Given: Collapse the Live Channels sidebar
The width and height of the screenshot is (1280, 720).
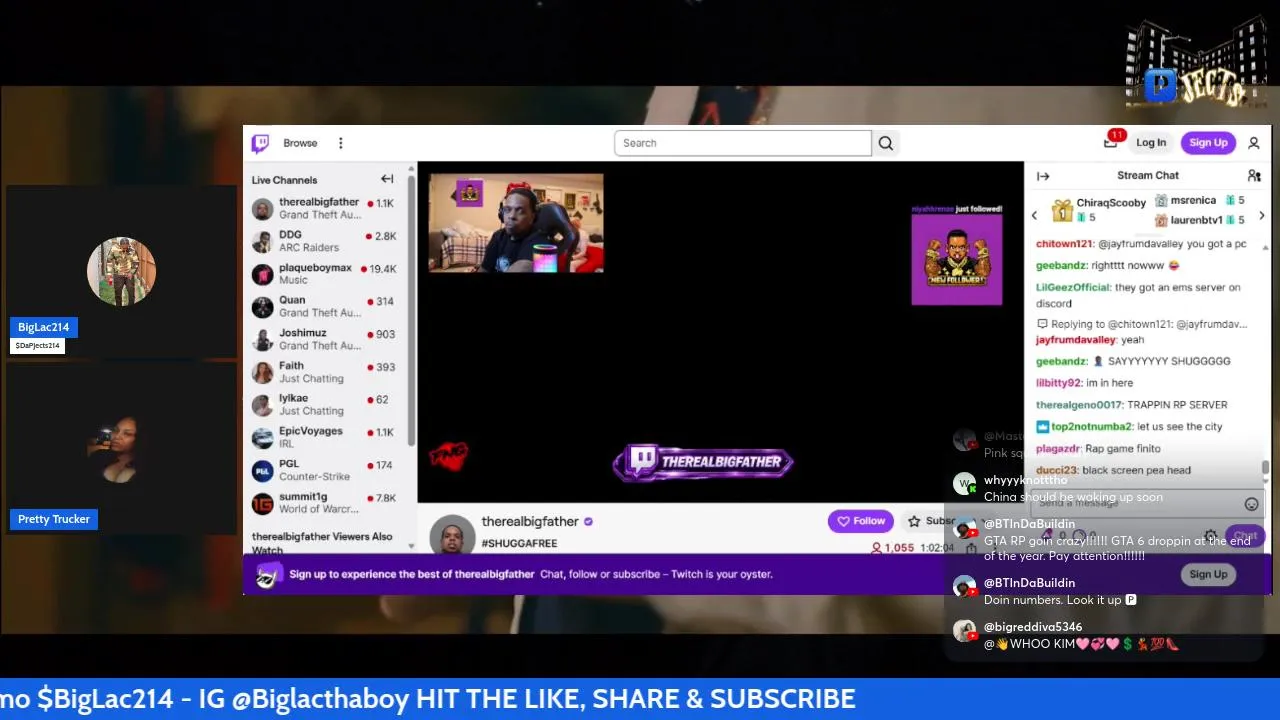Looking at the screenshot, I should pos(387,179).
